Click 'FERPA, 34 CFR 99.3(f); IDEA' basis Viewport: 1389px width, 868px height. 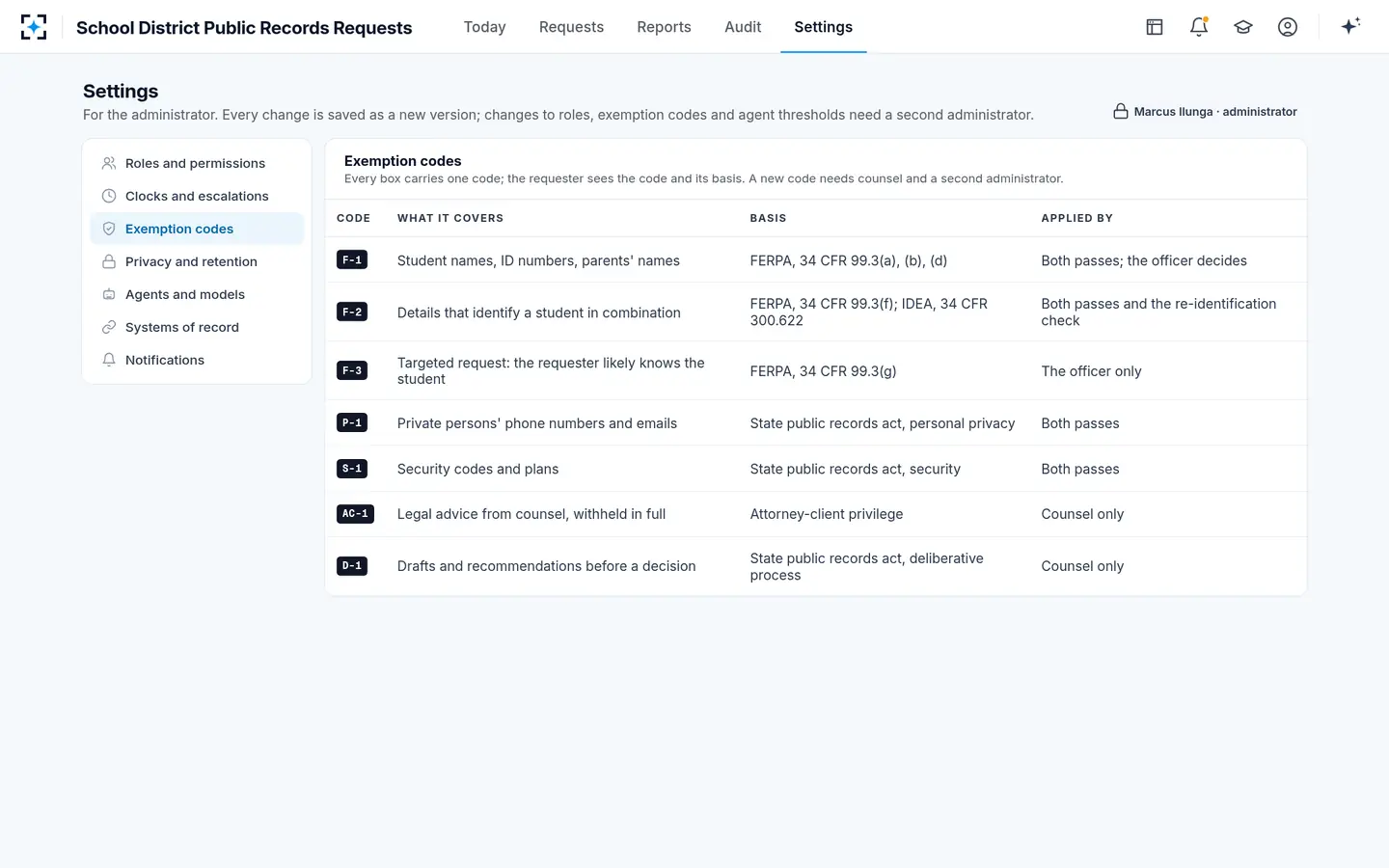coord(868,312)
